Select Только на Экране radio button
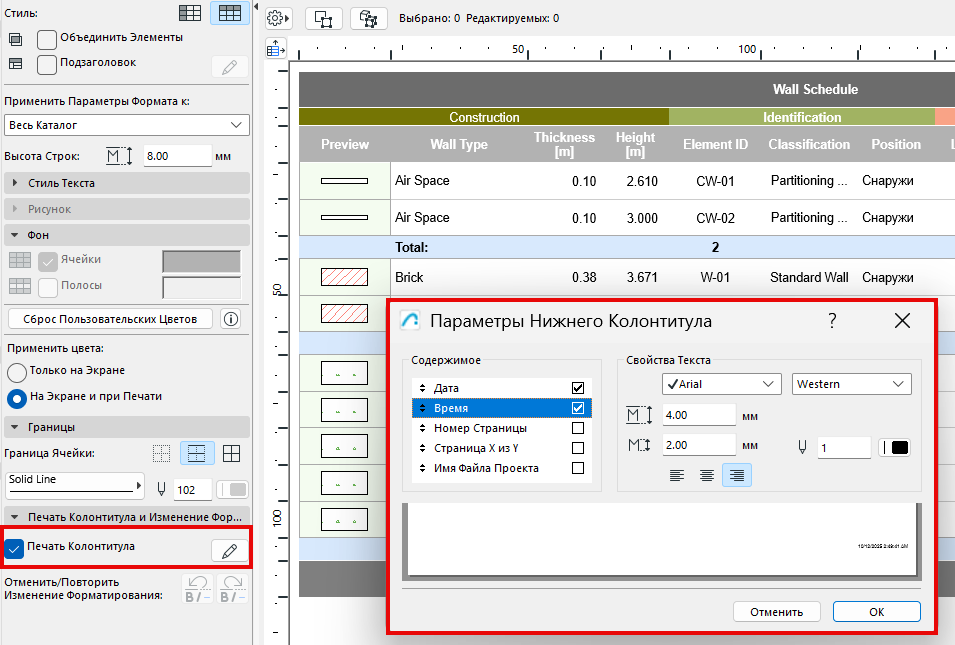This screenshot has width=955, height=645. point(16,371)
